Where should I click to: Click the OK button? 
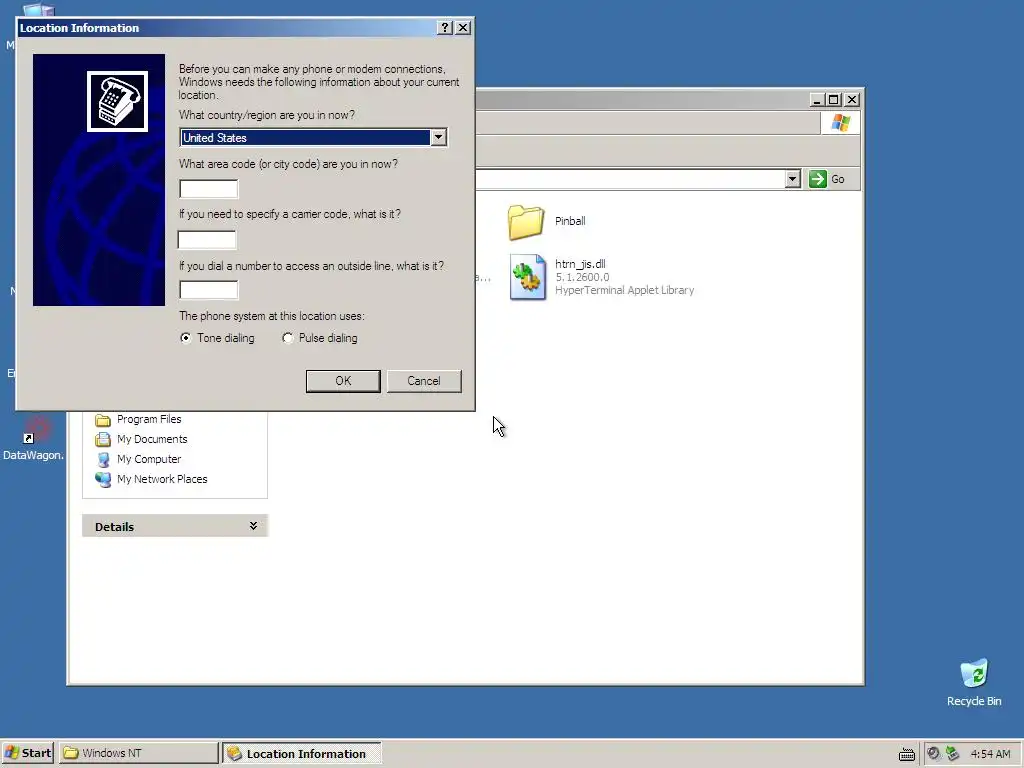click(343, 381)
